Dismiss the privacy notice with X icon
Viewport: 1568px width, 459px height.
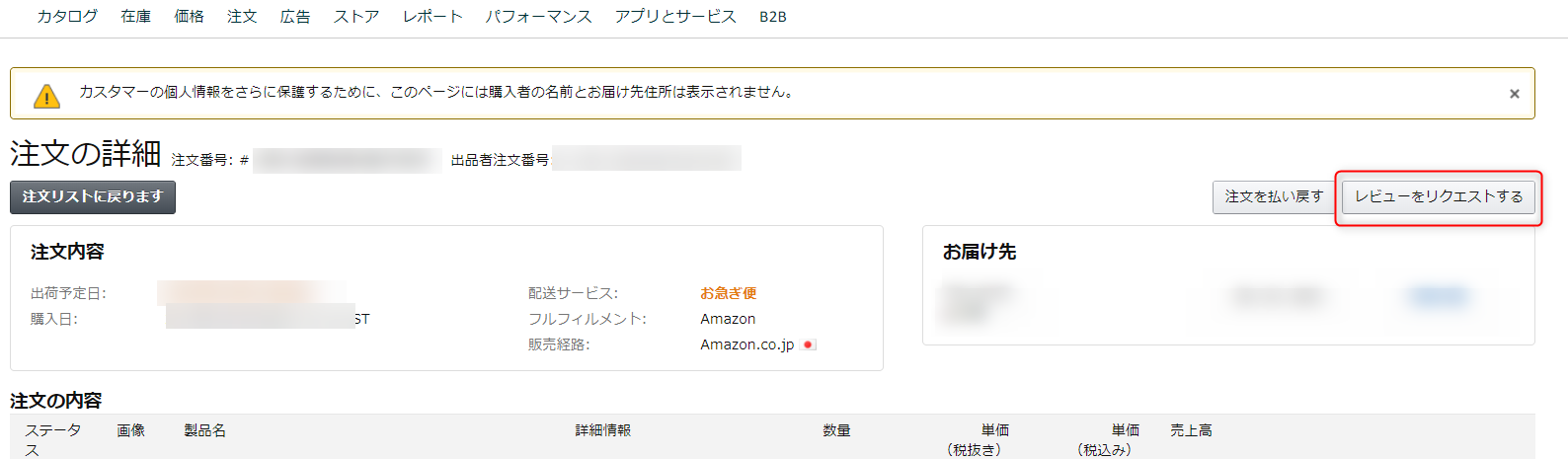click(x=1514, y=94)
